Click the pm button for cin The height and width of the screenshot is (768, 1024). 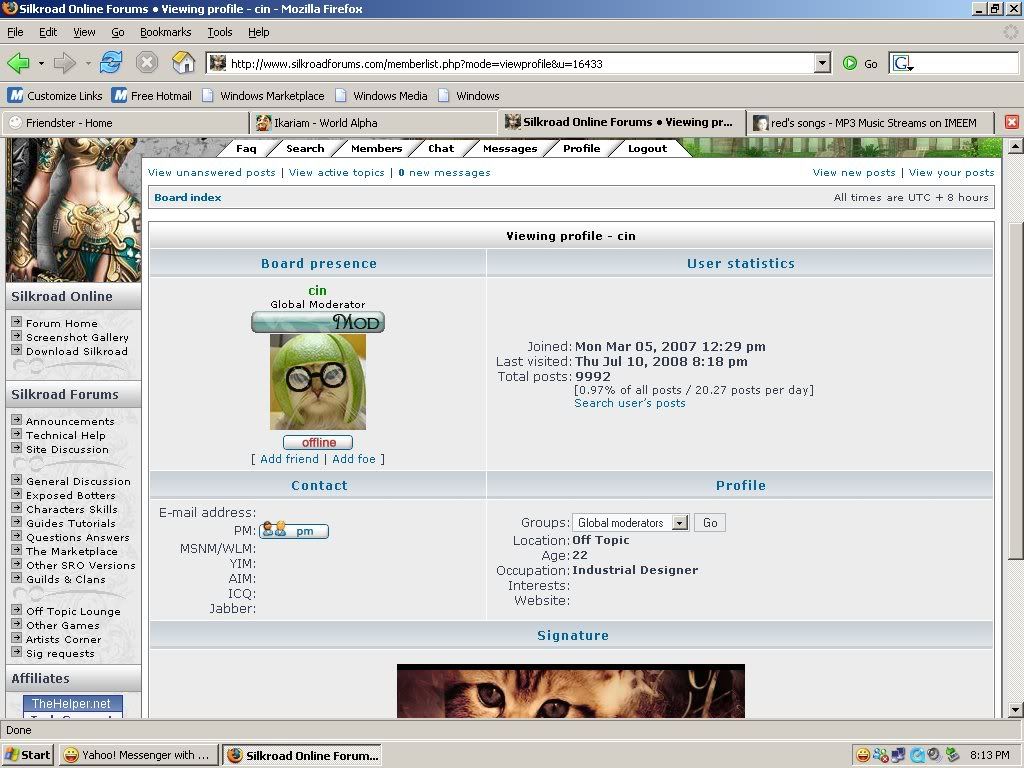pos(294,531)
